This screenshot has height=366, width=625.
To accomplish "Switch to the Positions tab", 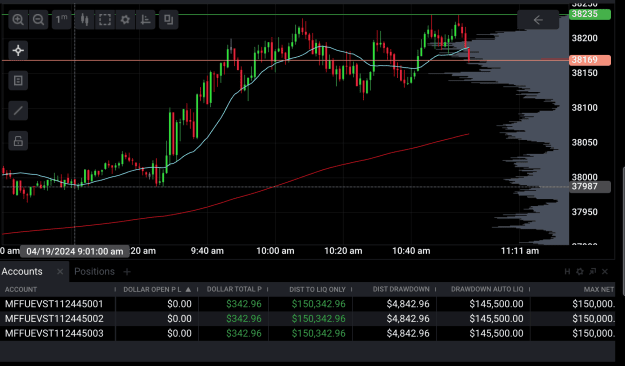I will click(x=94, y=272).
